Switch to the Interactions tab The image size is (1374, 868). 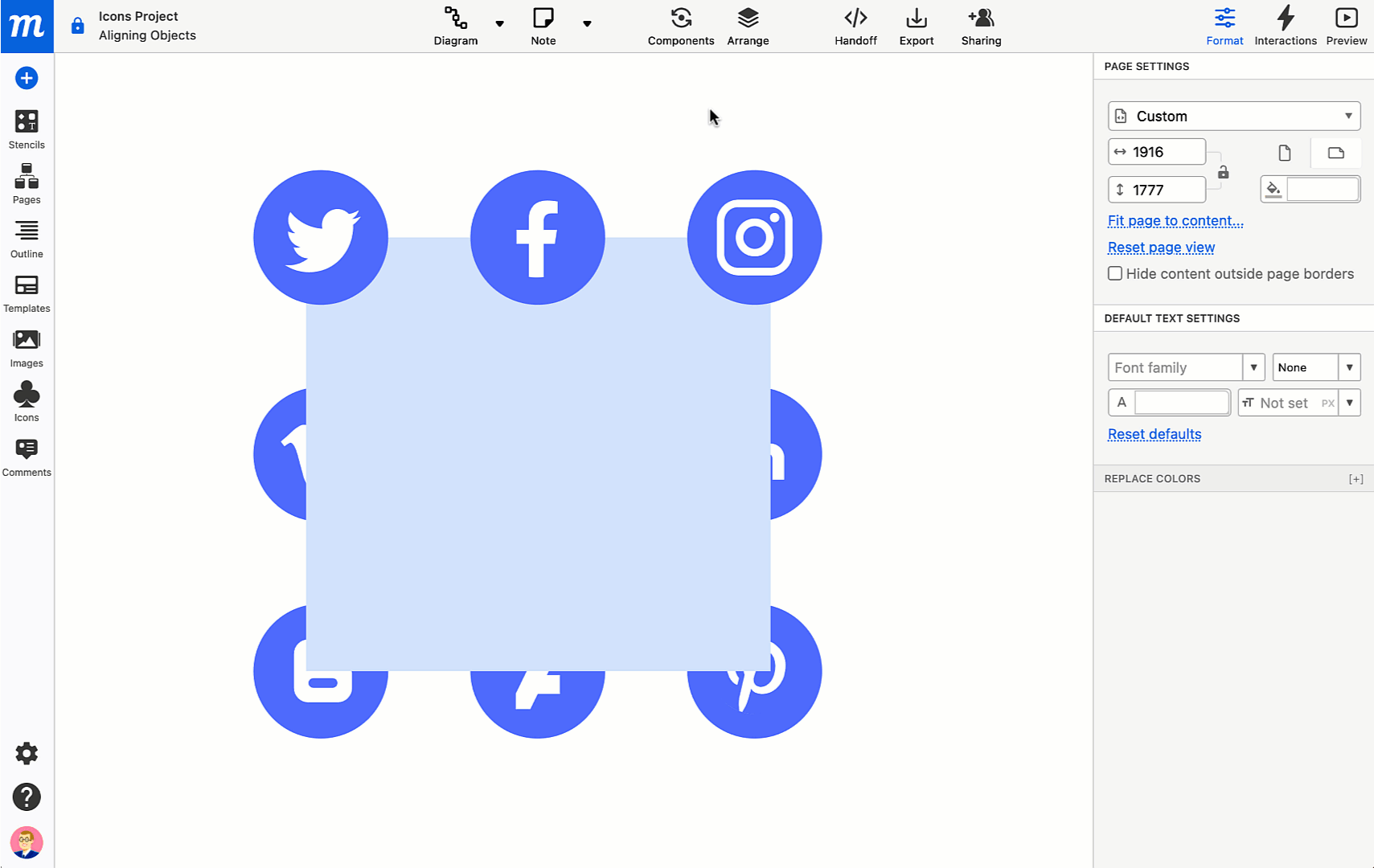pyautogui.click(x=1285, y=25)
